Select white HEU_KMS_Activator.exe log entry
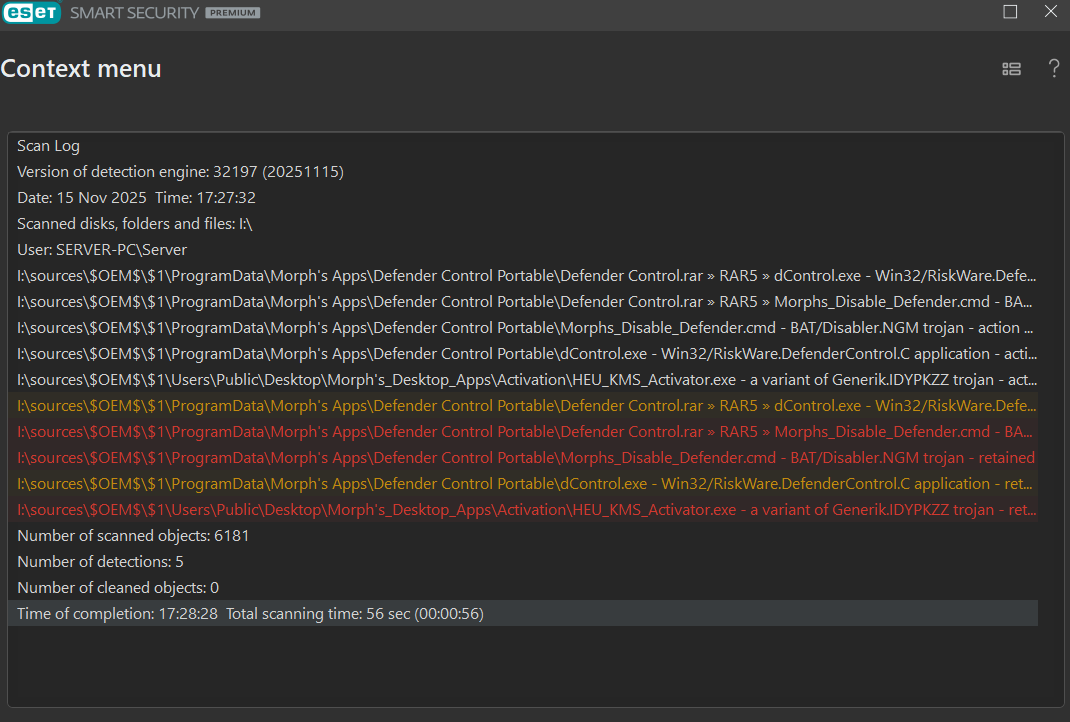This screenshot has height=722, width=1070. [x=526, y=380]
